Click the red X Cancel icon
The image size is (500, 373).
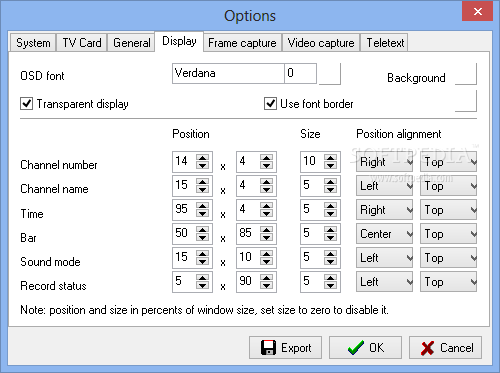point(427,348)
